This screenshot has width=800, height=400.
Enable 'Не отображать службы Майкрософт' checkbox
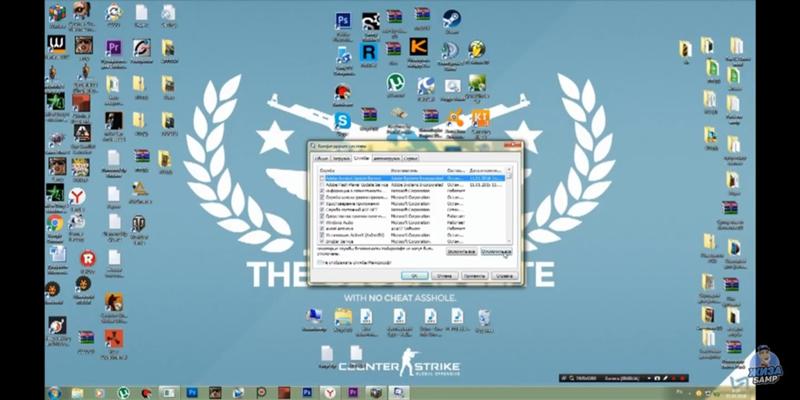(x=320, y=262)
